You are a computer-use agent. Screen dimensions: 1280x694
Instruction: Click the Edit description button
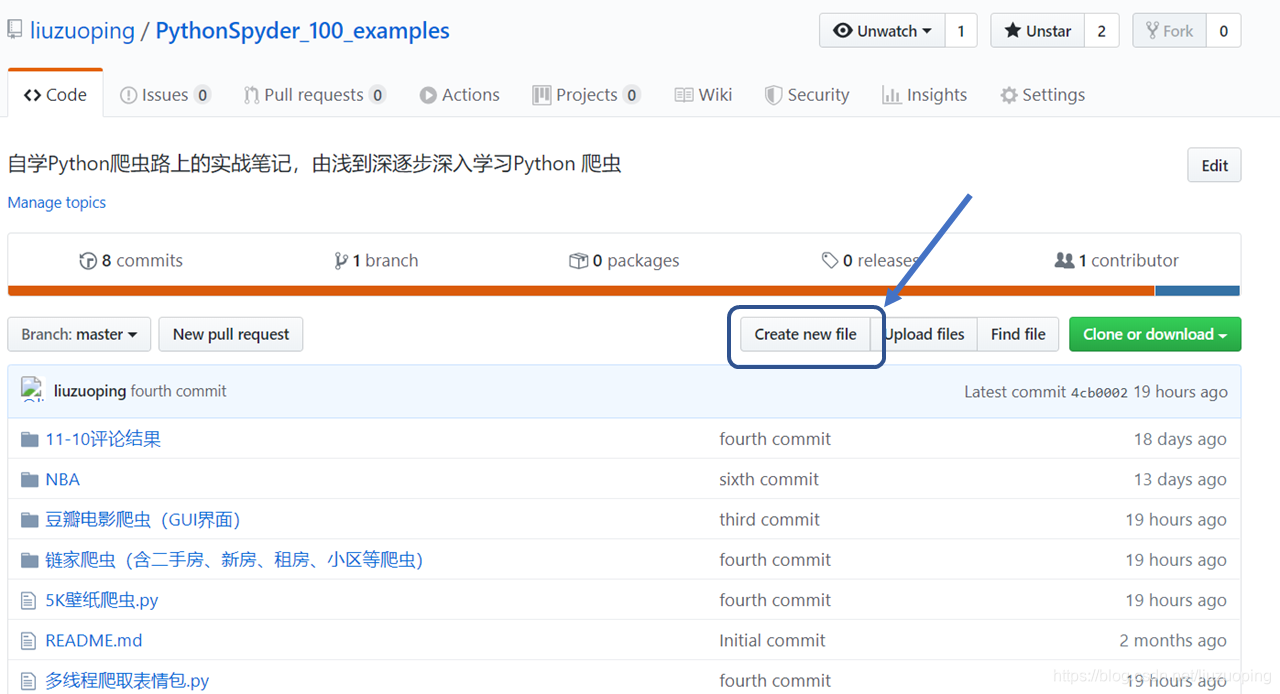(1214, 166)
